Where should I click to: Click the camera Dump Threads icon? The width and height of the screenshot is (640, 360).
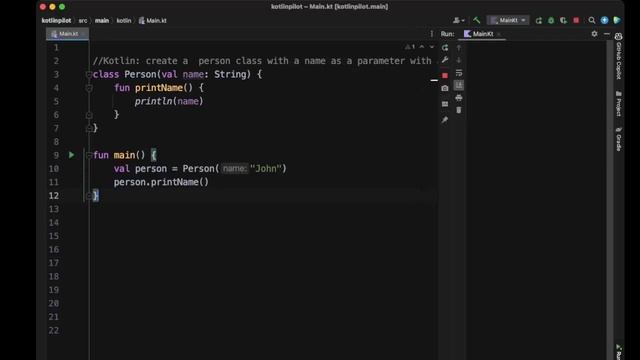point(445,88)
